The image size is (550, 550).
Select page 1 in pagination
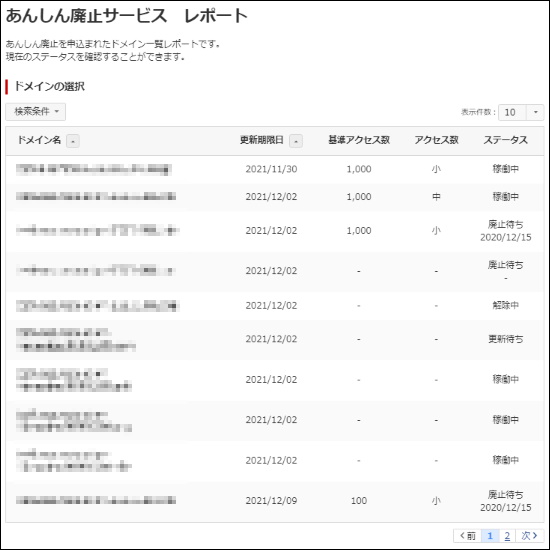point(490,536)
